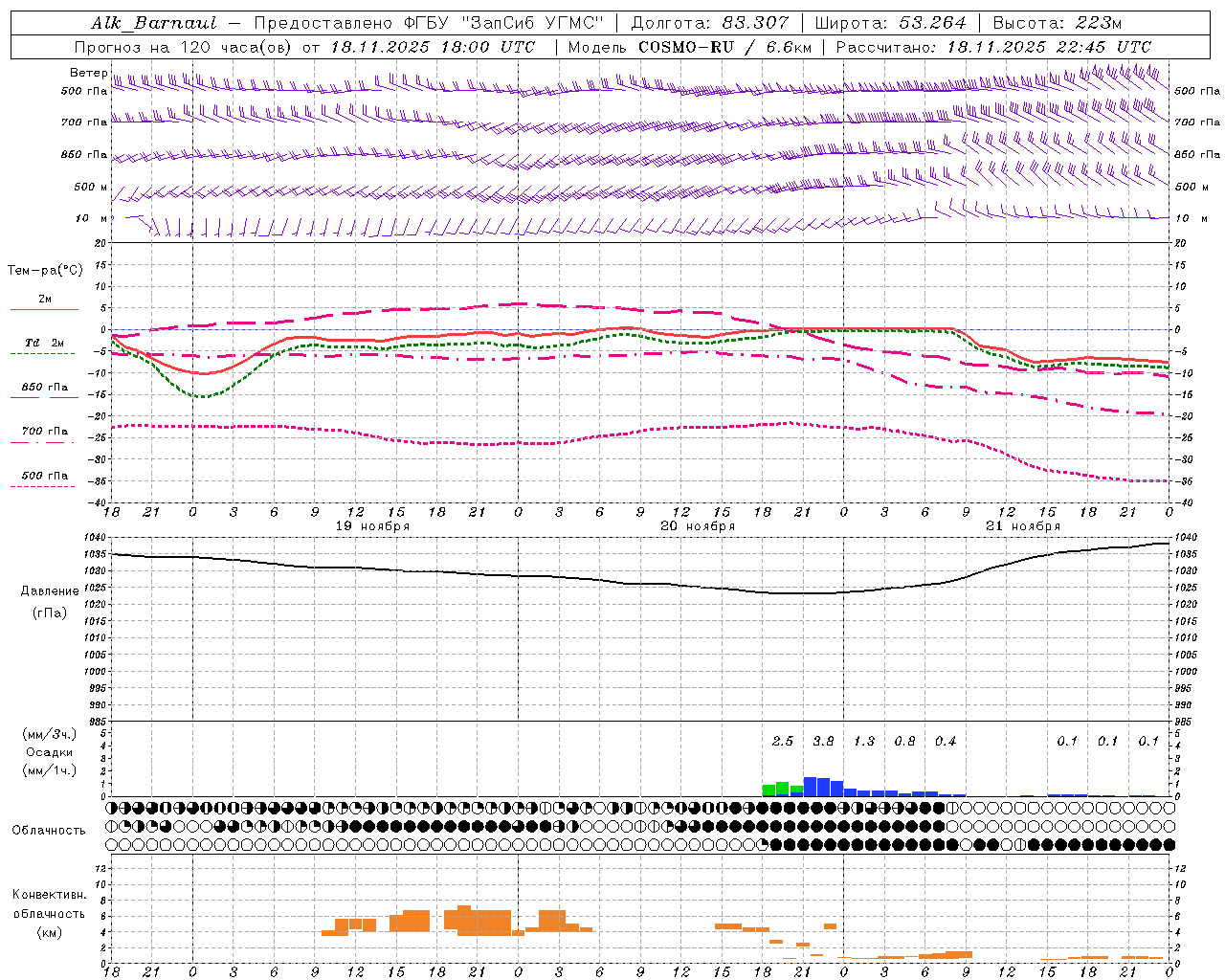Click the "(км)" unit under convective cloudiness
The image size is (1225, 980).
[49, 932]
